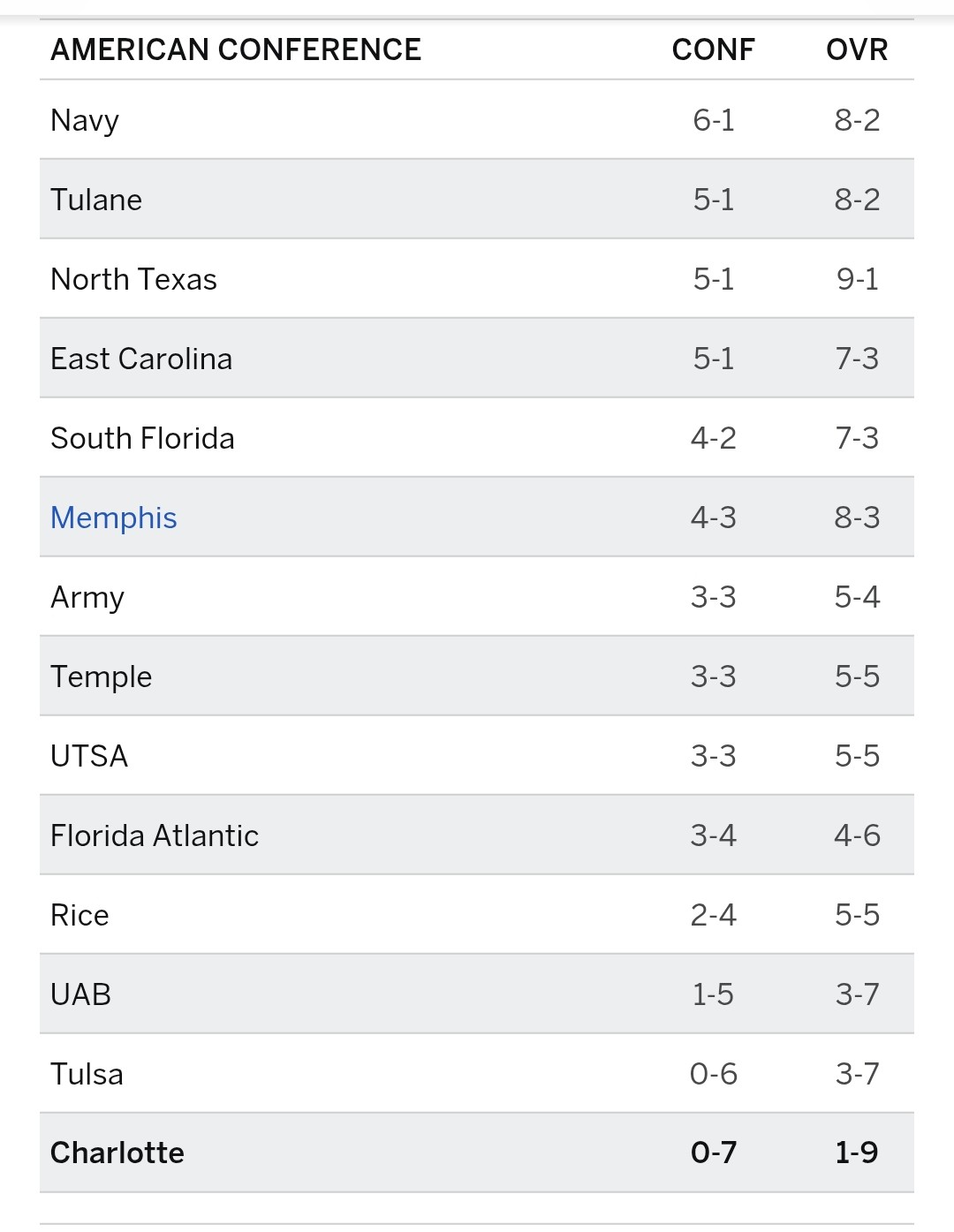This screenshot has width=954, height=1232.
Task: Select South Florida team row
Action: (x=142, y=438)
